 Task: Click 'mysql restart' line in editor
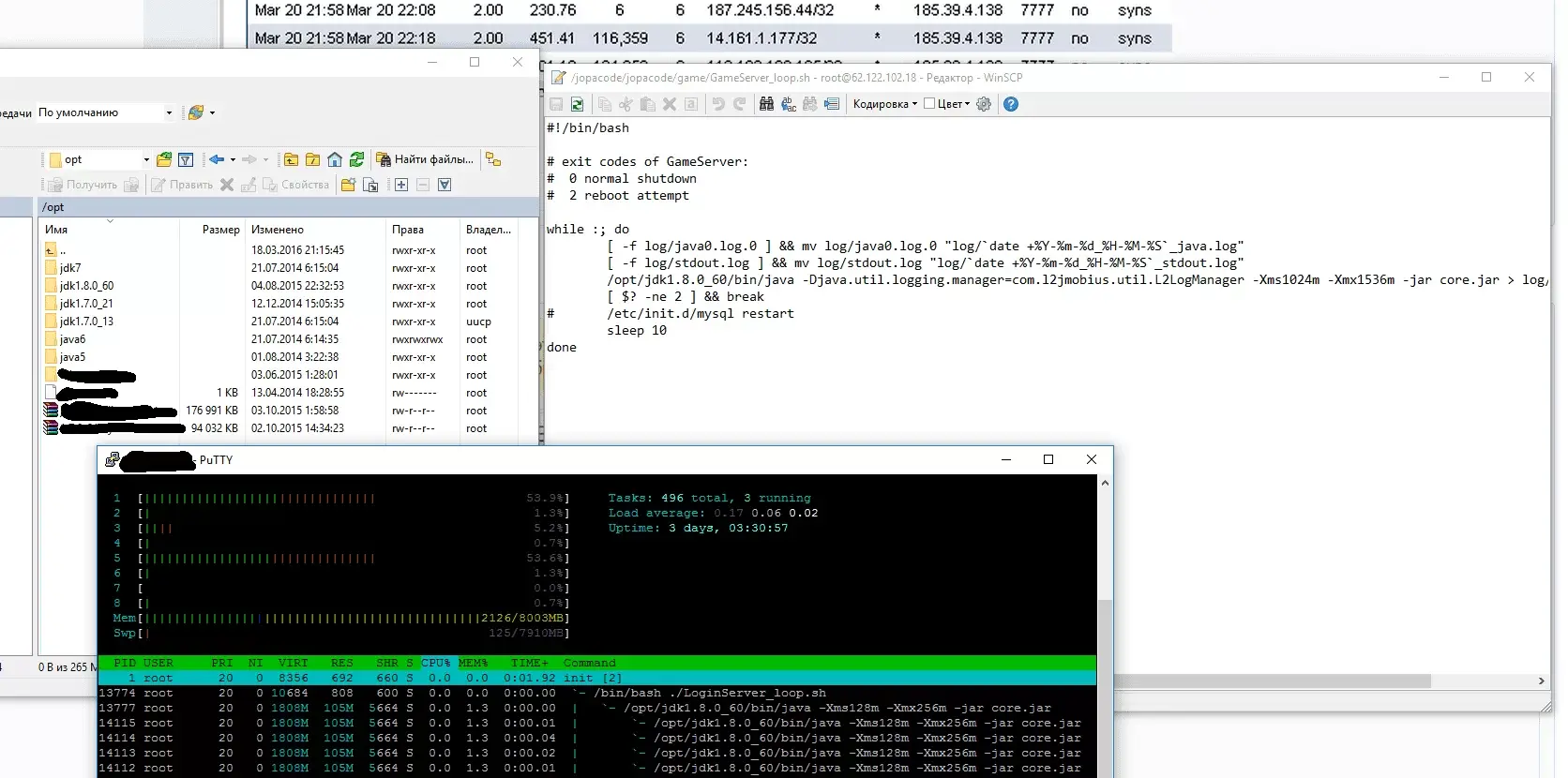click(x=700, y=313)
